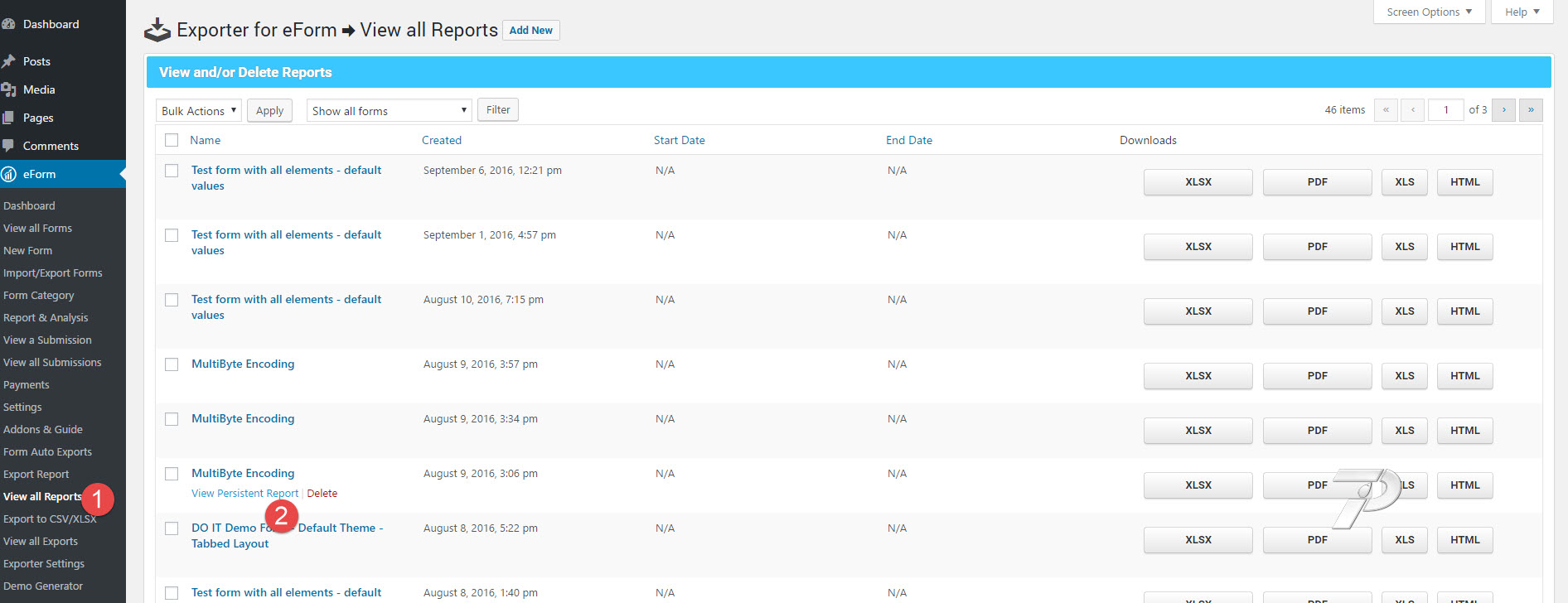Click View Persistent Report link
The image size is (1568, 603).
(244, 493)
